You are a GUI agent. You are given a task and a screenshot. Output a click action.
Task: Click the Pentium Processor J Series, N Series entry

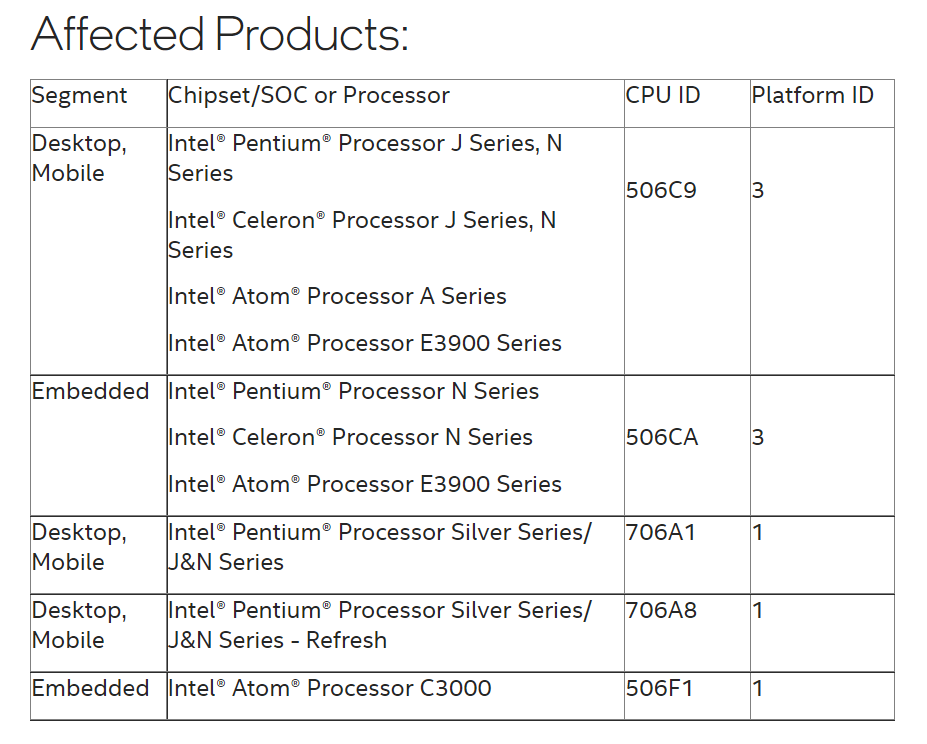click(365, 158)
